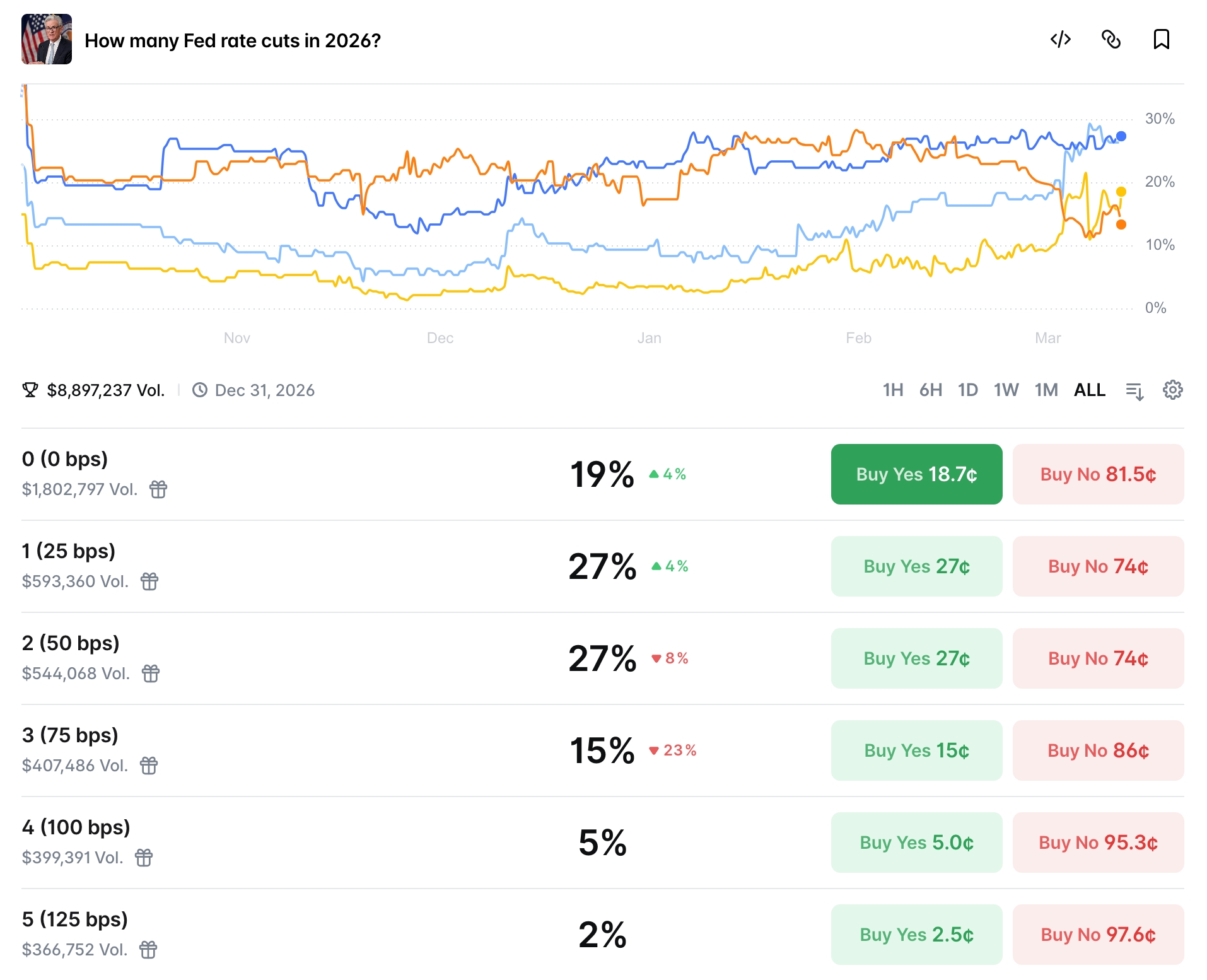Buy Yes at 18.7¢ for 0 bps

[916, 474]
